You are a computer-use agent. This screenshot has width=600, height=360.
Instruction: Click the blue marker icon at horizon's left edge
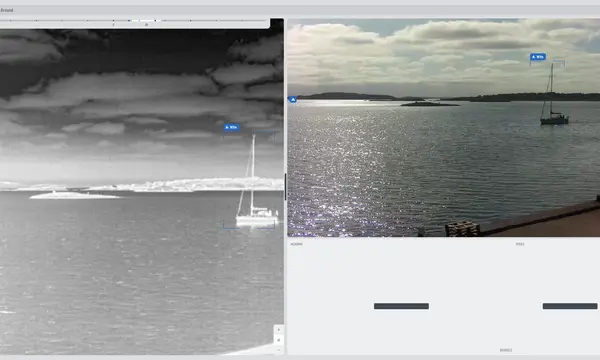click(x=293, y=100)
